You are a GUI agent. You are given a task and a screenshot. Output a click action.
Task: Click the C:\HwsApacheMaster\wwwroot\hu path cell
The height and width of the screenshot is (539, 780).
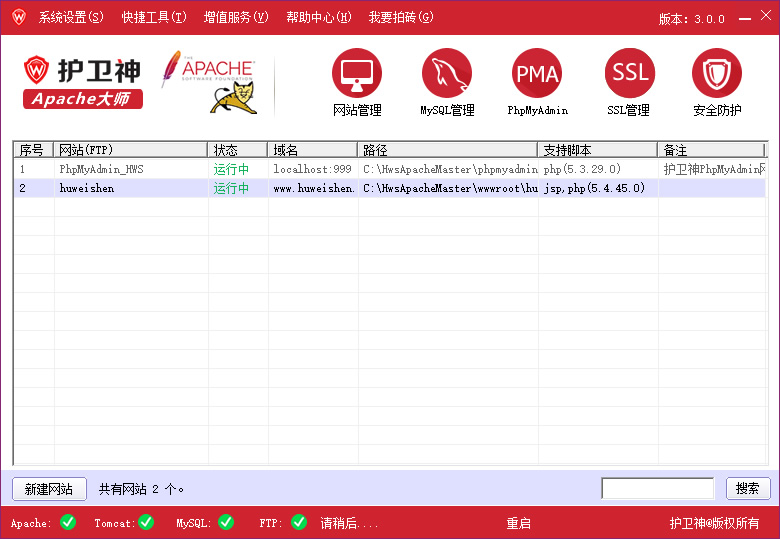[x=450, y=188]
